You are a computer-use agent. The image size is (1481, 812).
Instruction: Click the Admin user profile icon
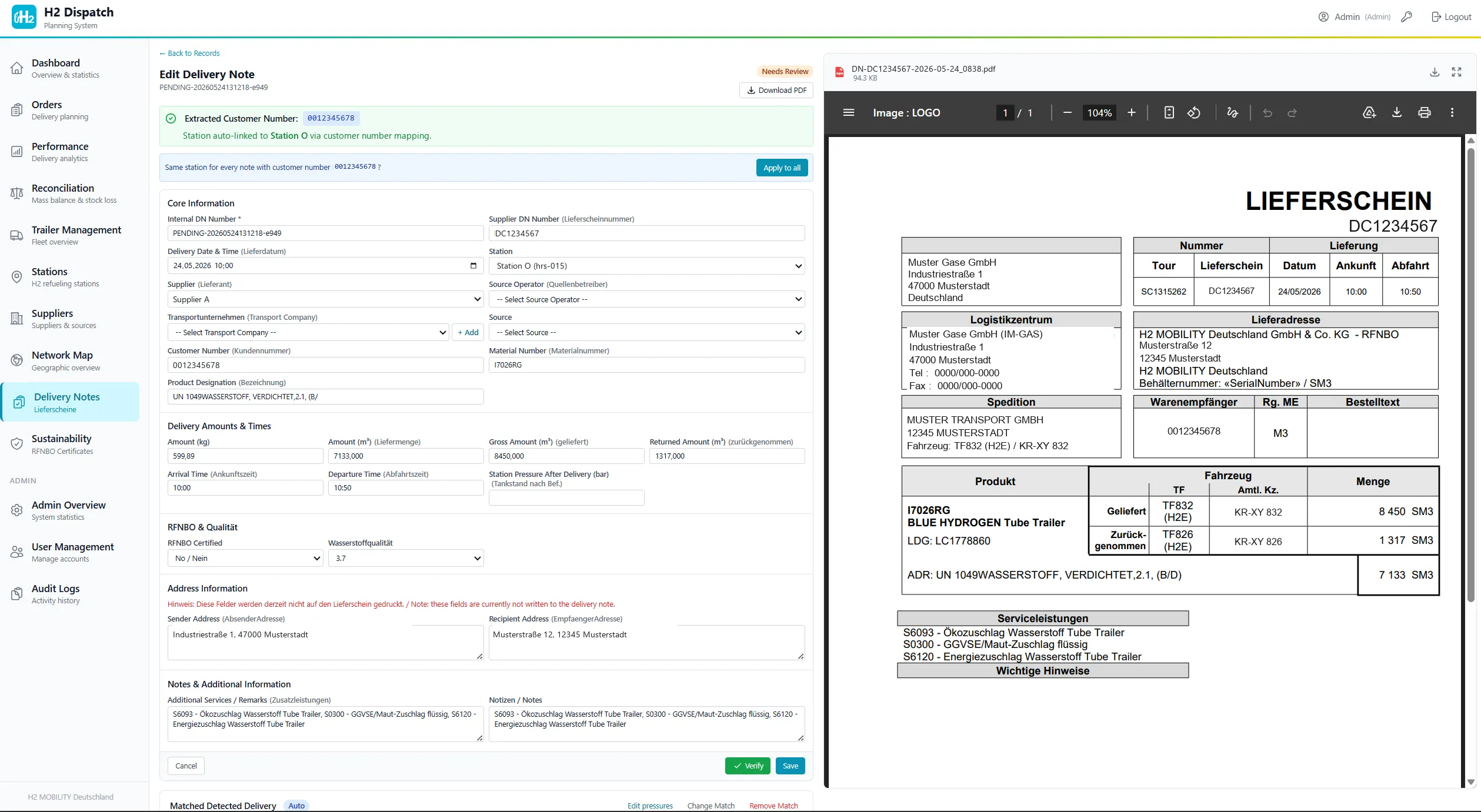1323,16
